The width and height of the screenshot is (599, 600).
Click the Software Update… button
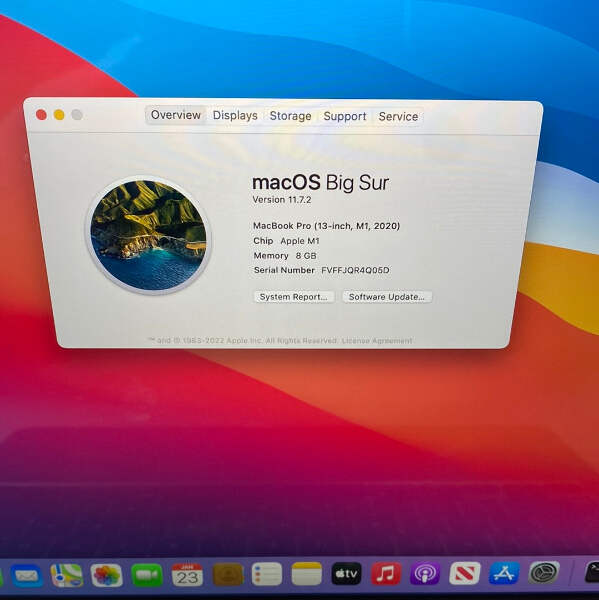[387, 297]
